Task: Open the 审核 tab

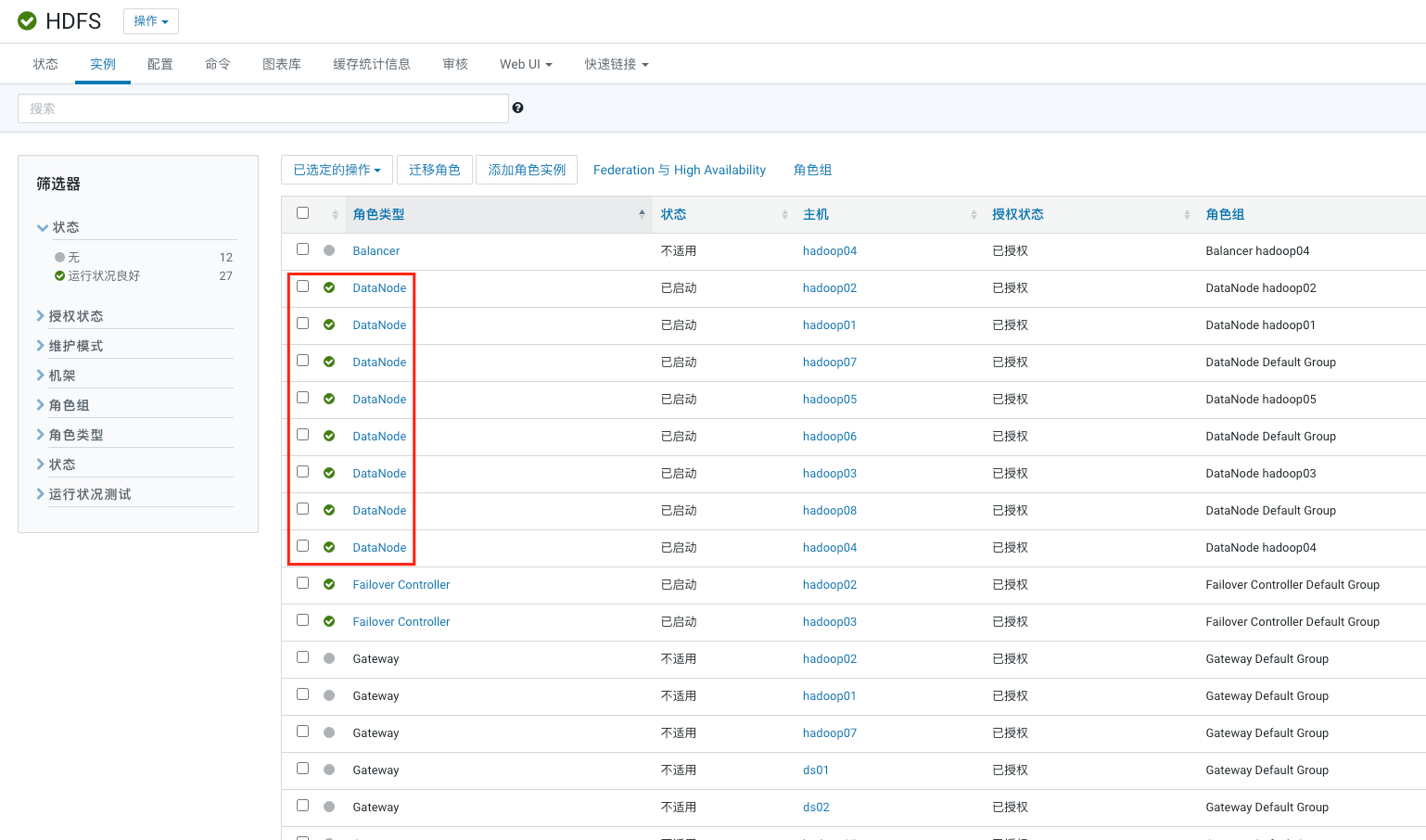Action: (x=455, y=64)
